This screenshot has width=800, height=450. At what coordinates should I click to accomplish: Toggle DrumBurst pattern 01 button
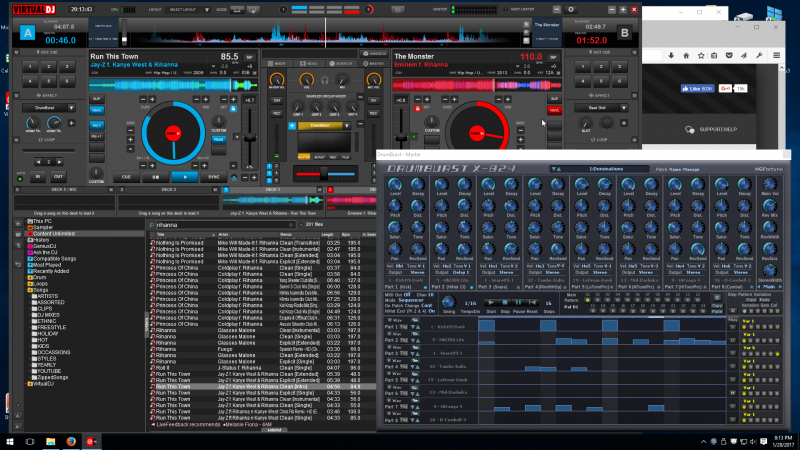(587, 301)
